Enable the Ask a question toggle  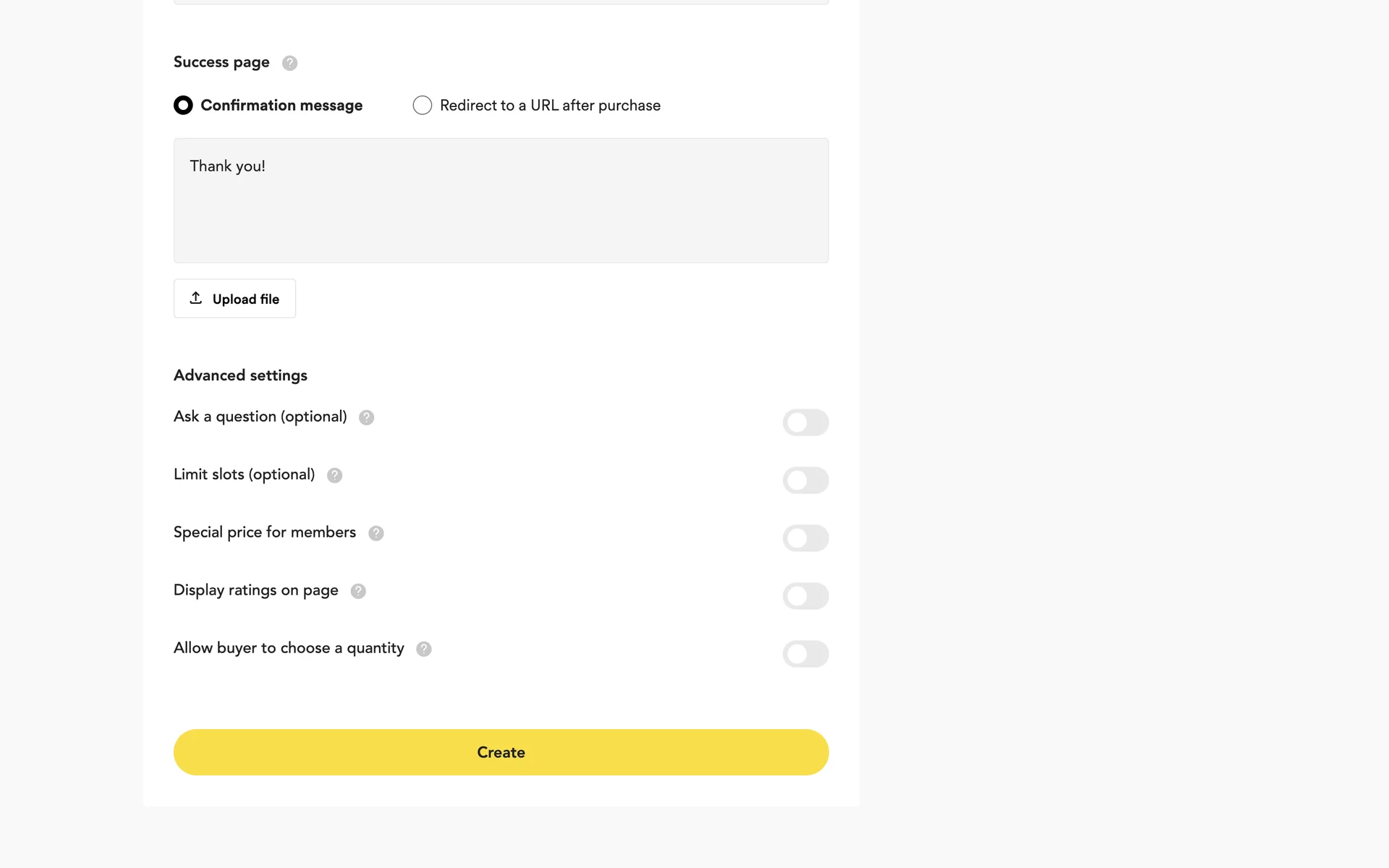tap(805, 422)
